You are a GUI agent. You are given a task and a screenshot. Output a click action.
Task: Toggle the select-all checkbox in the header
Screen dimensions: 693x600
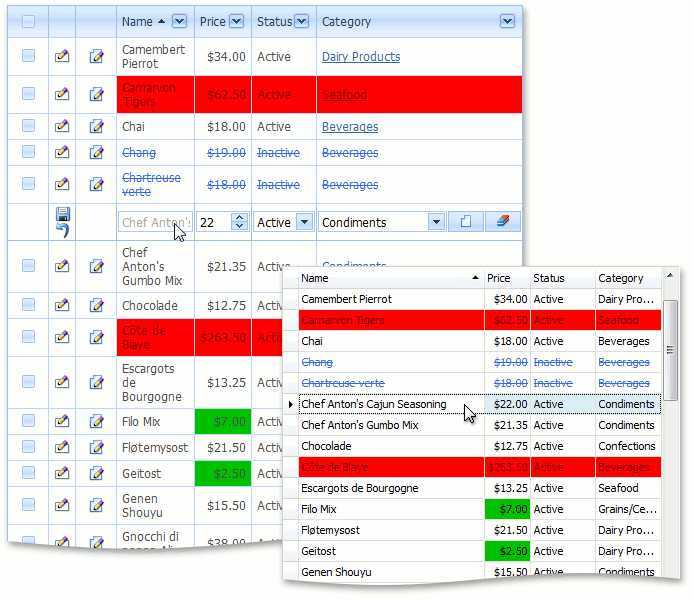[x=28, y=21]
